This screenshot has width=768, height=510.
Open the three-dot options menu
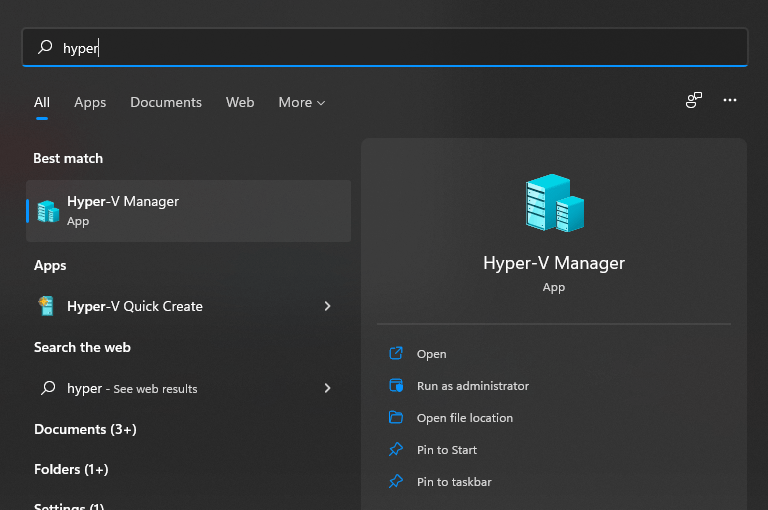730,100
